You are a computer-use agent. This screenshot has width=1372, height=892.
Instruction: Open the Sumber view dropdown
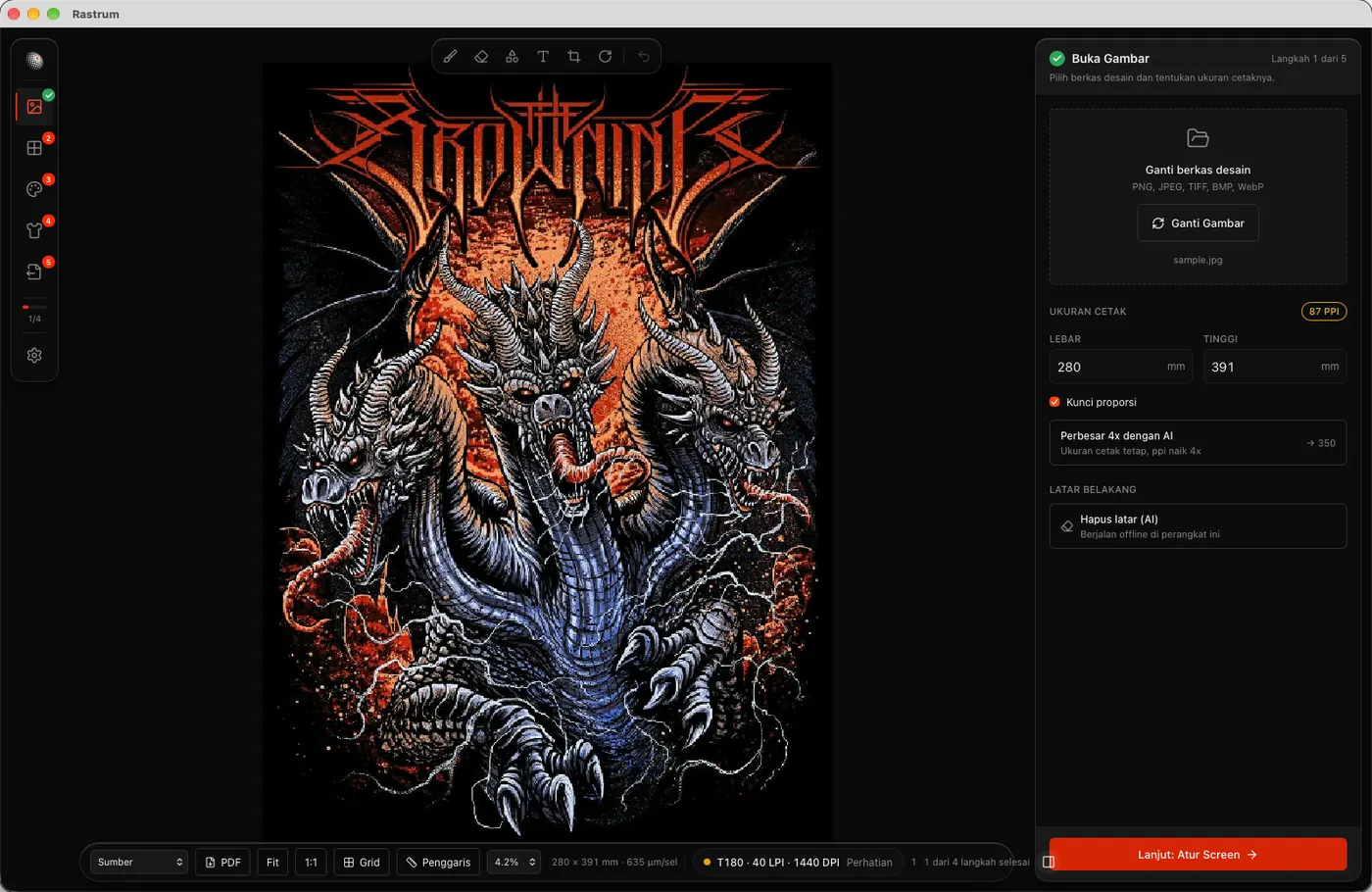point(139,863)
